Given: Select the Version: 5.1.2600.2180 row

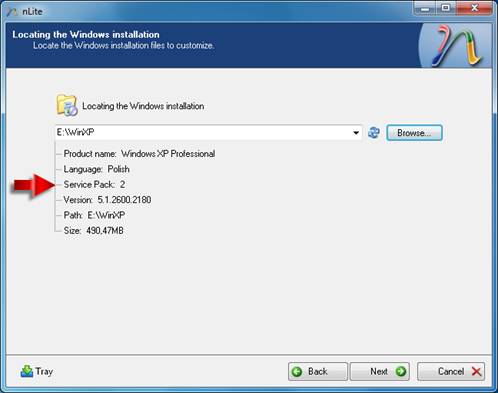Looking at the screenshot, I should point(107,200).
